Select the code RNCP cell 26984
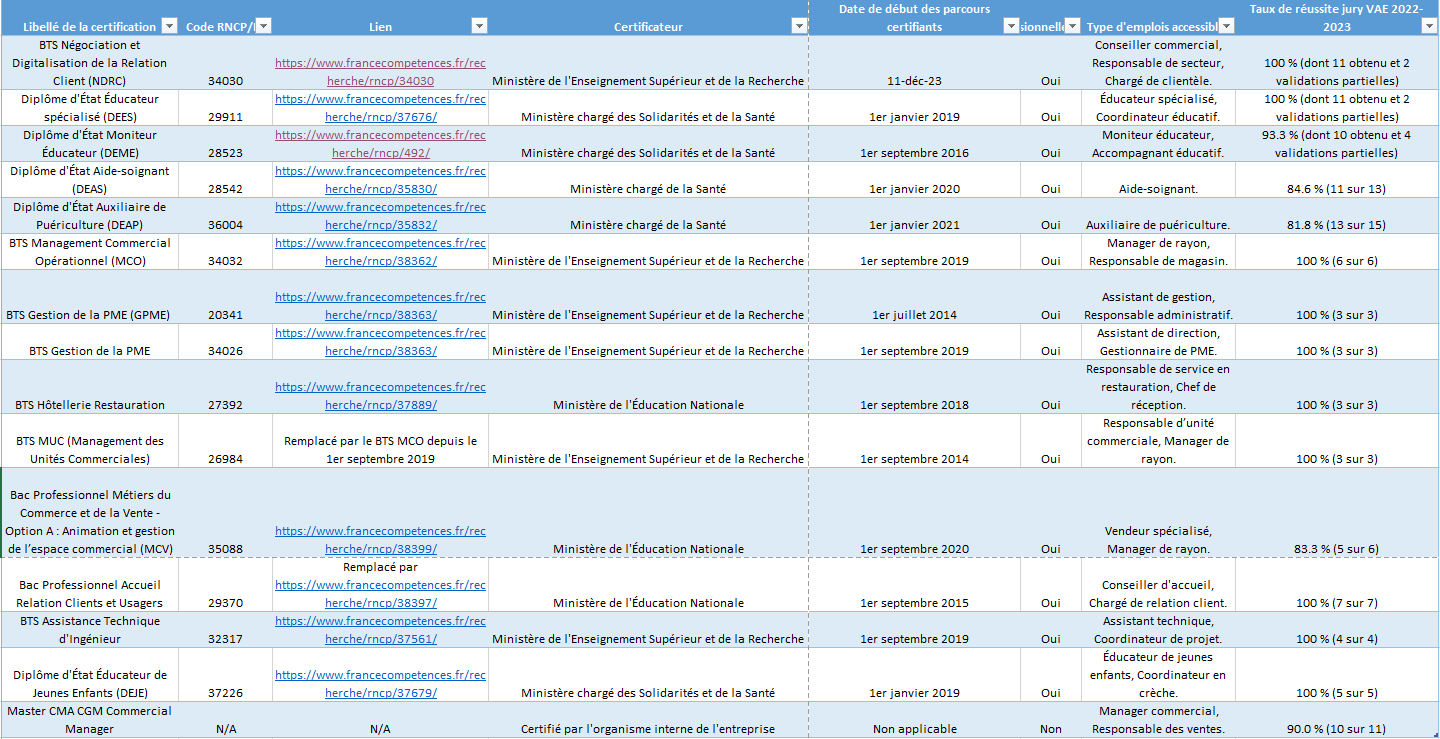Screen dimensions: 1440x739 click(225, 459)
